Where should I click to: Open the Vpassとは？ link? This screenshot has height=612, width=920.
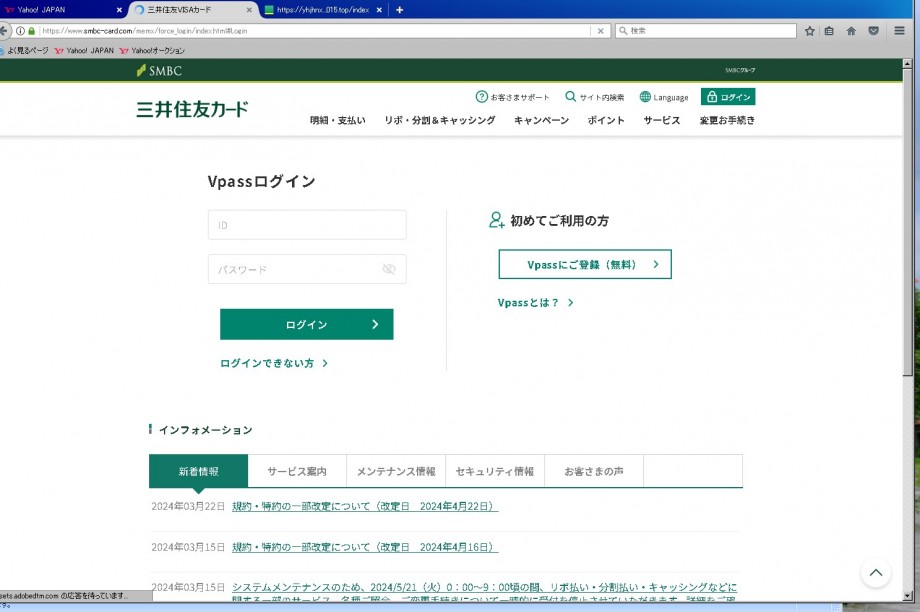pyautogui.click(x=535, y=303)
